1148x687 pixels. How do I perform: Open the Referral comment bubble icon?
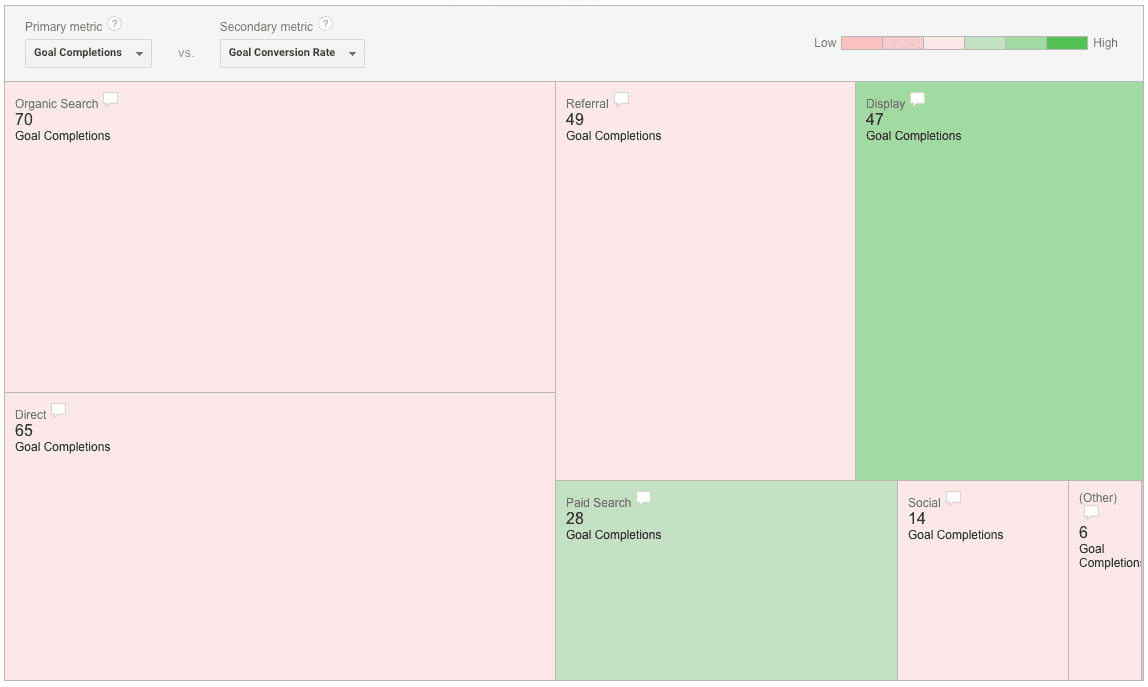click(622, 100)
